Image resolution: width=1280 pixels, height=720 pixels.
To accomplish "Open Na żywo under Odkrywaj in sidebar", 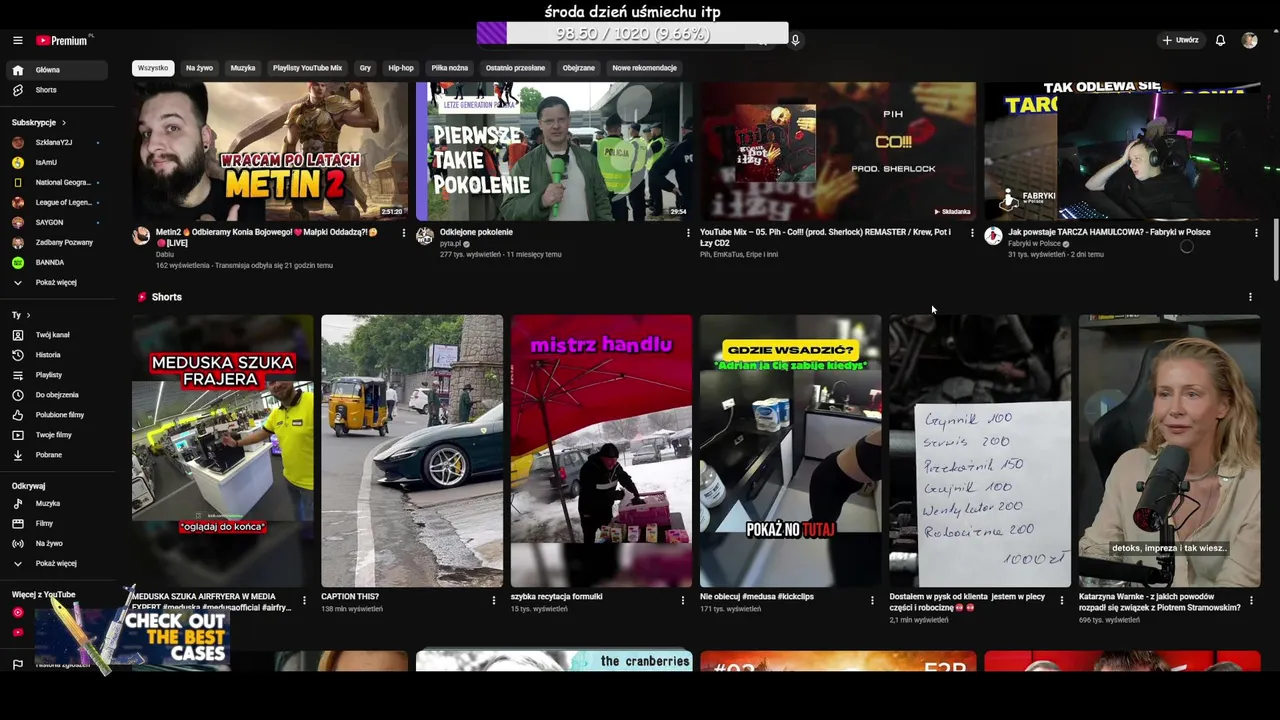I will pos(57,543).
